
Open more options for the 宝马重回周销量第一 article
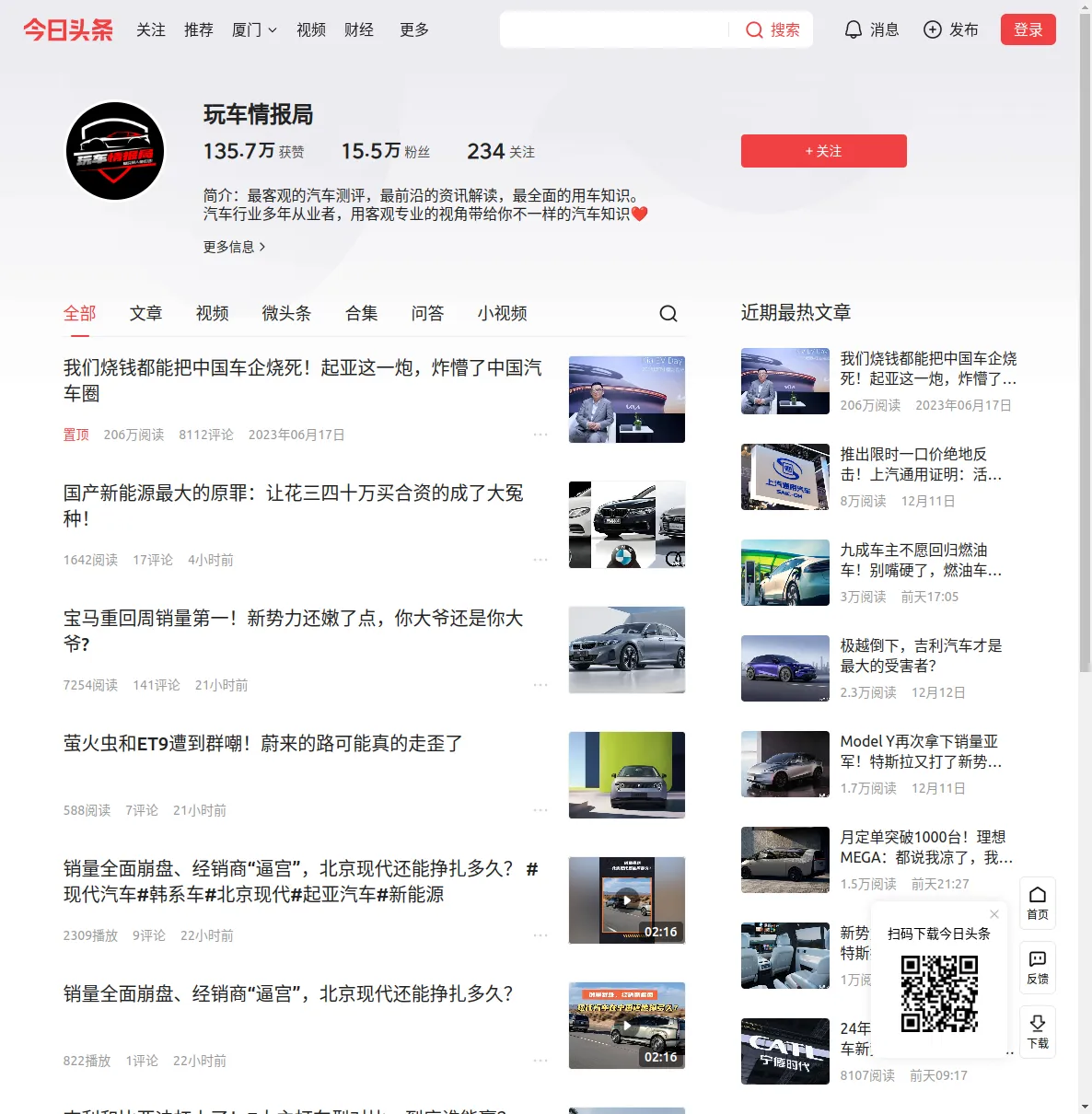(x=540, y=685)
